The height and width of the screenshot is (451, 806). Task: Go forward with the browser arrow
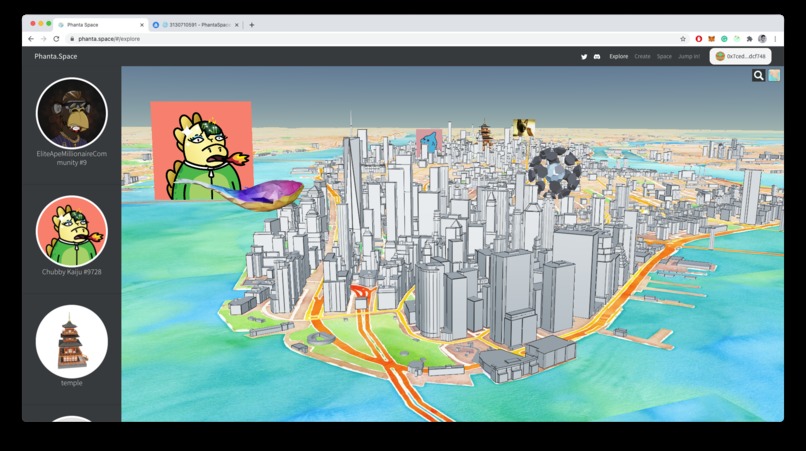[44, 39]
